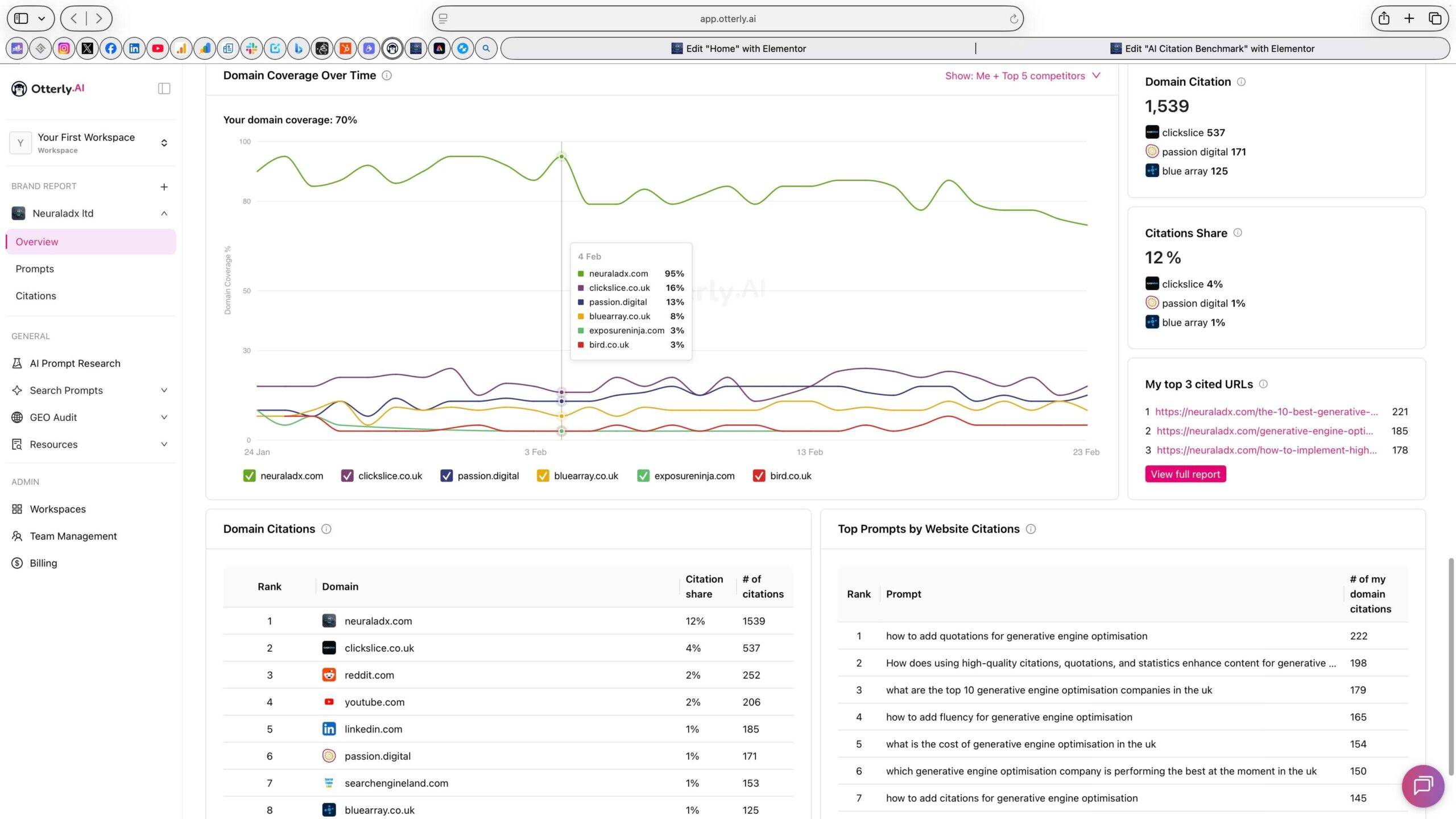1456x819 pixels.
Task: Open the chat support bubble
Action: point(1423,786)
